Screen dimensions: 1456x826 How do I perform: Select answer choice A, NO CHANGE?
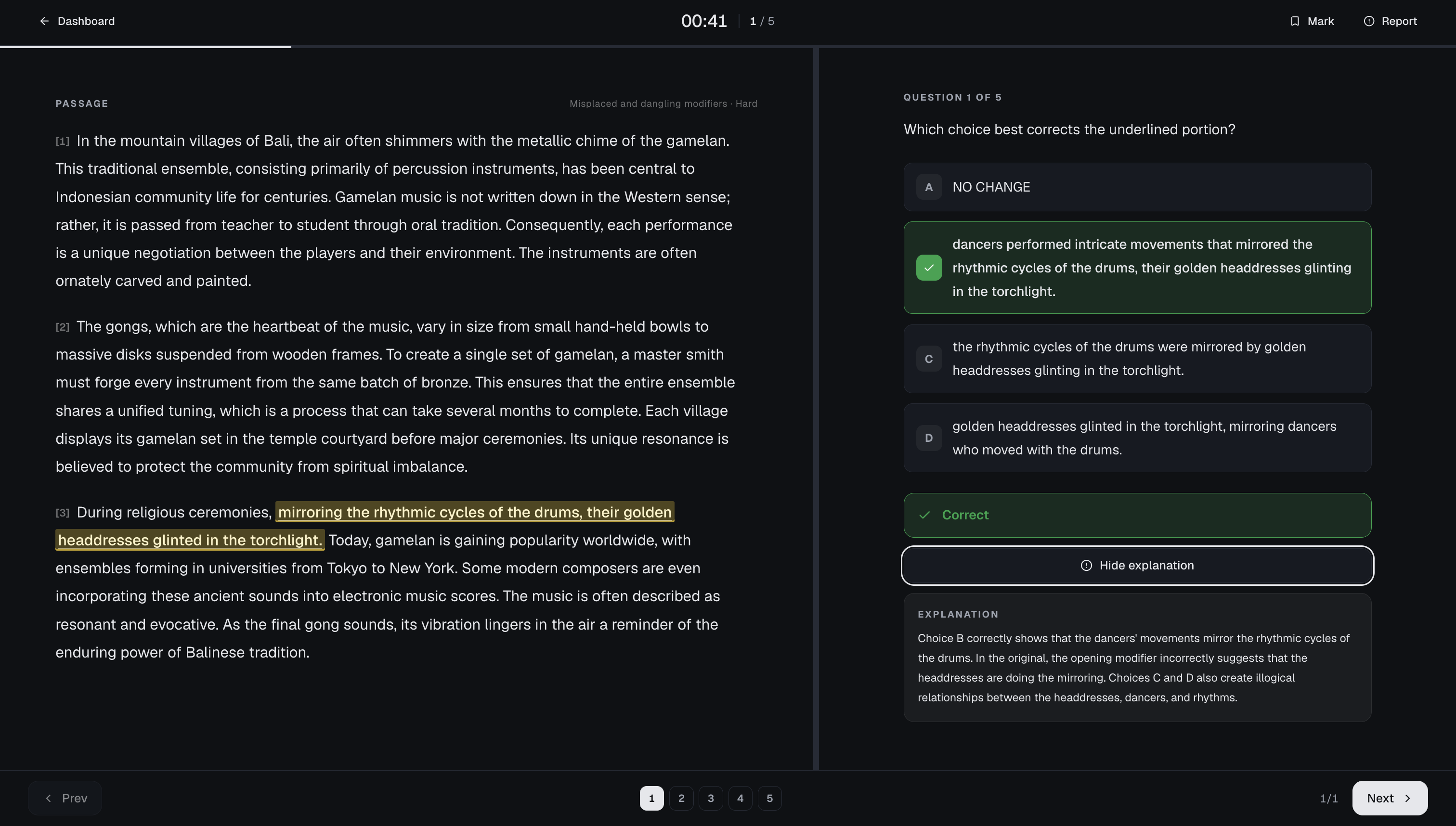(1137, 187)
